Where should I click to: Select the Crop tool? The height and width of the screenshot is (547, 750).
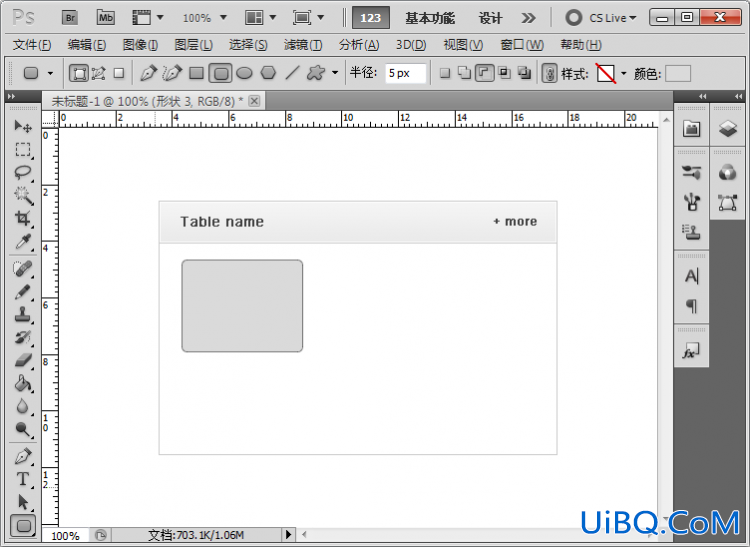pyautogui.click(x=22, y=219)
